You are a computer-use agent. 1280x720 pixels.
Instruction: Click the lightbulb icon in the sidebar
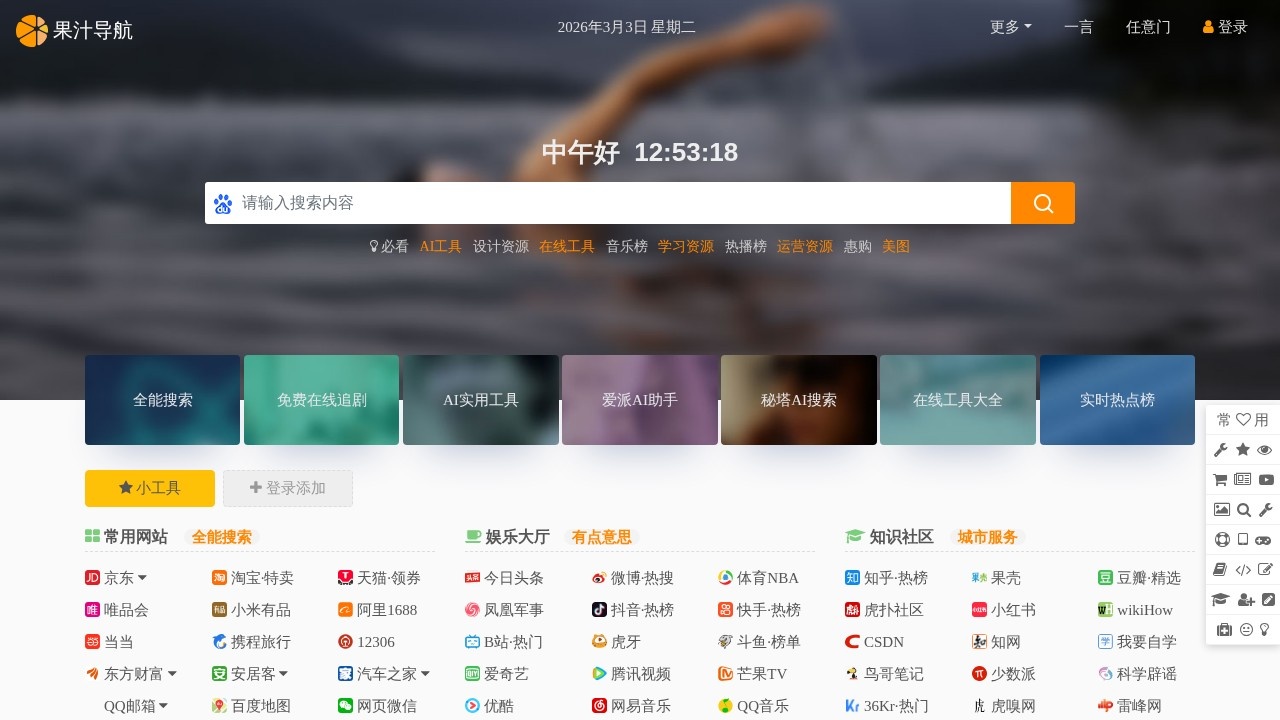pyautogui.click(x=1266, y=629)
